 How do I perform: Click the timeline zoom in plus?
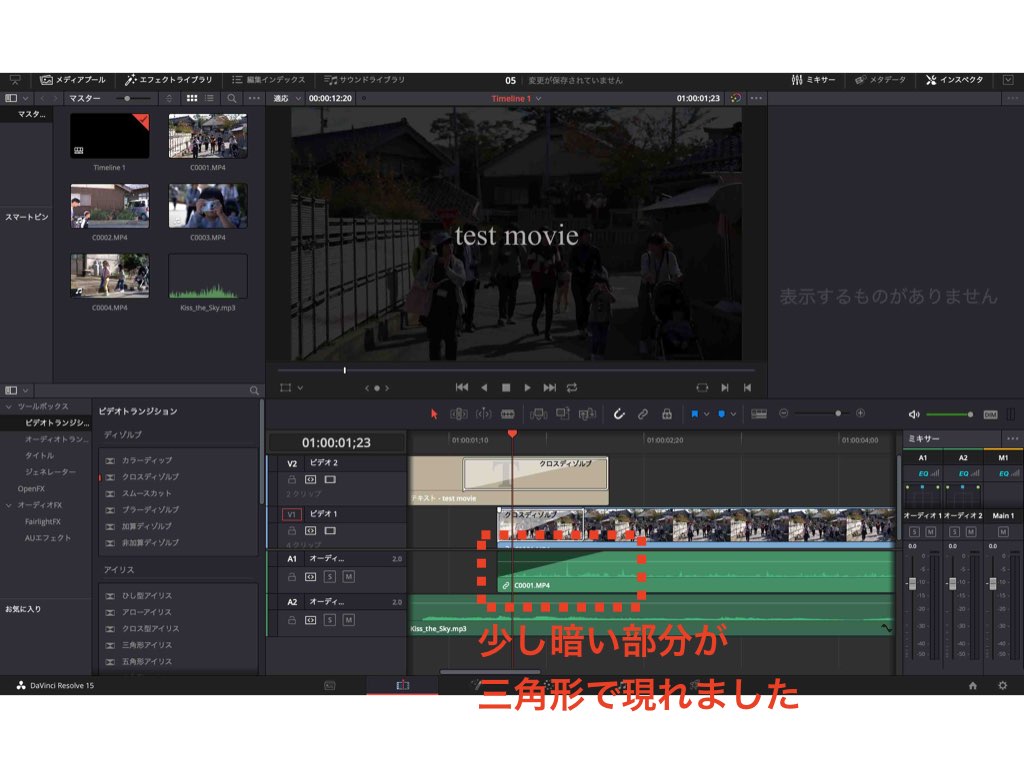[861, 413]
